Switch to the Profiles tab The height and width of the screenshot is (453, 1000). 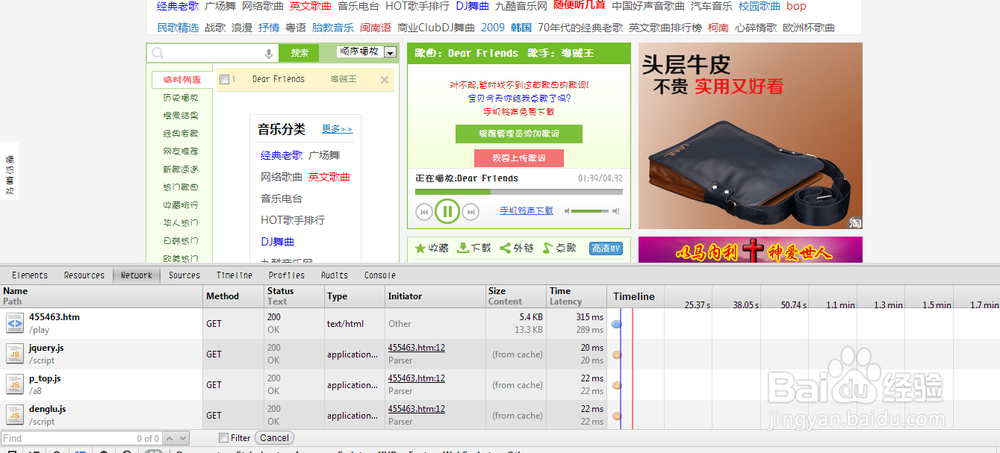point(286,276)
